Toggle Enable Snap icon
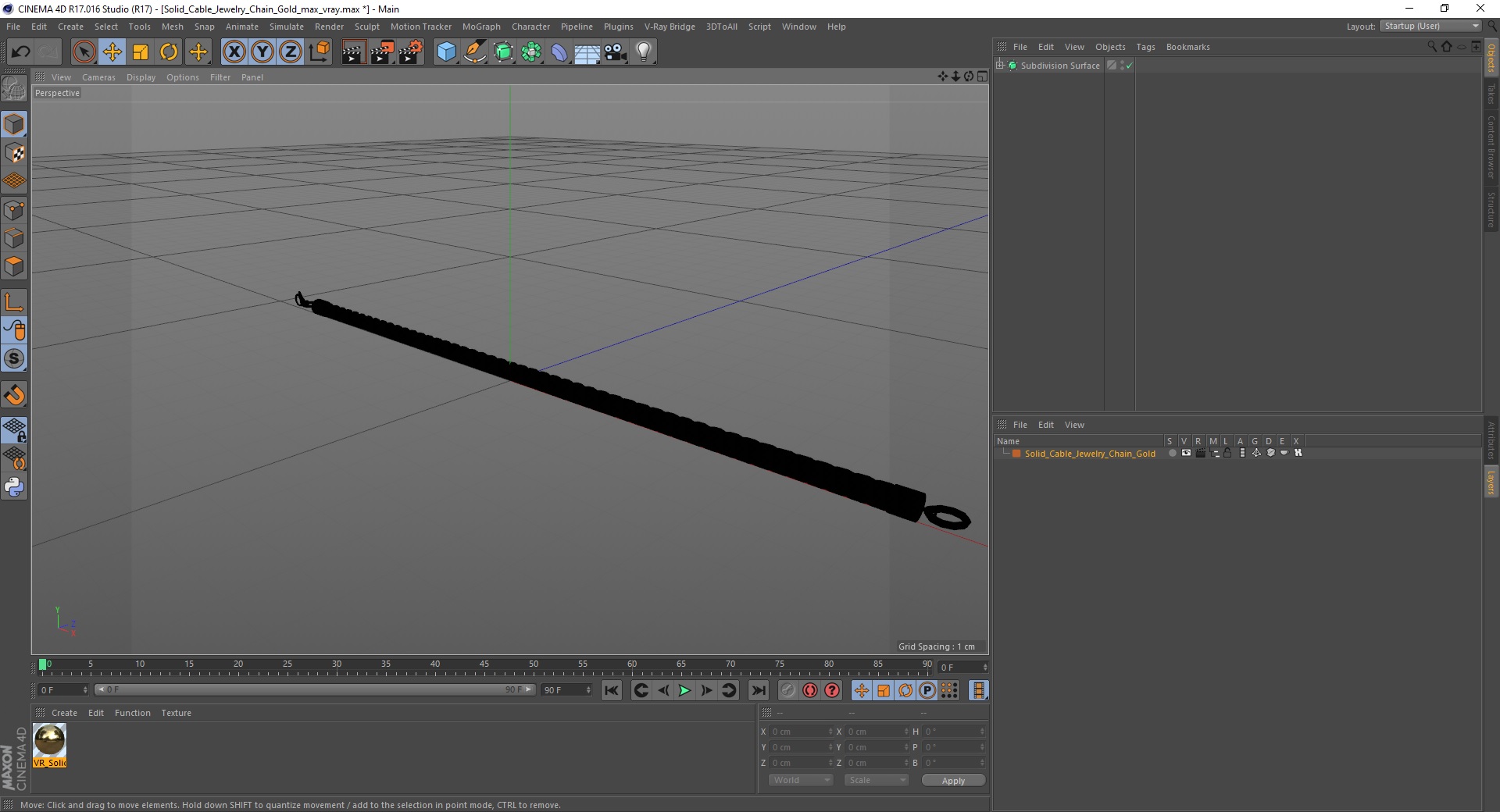The width and height of the screenshot is (1500, 812). [14, 359]
